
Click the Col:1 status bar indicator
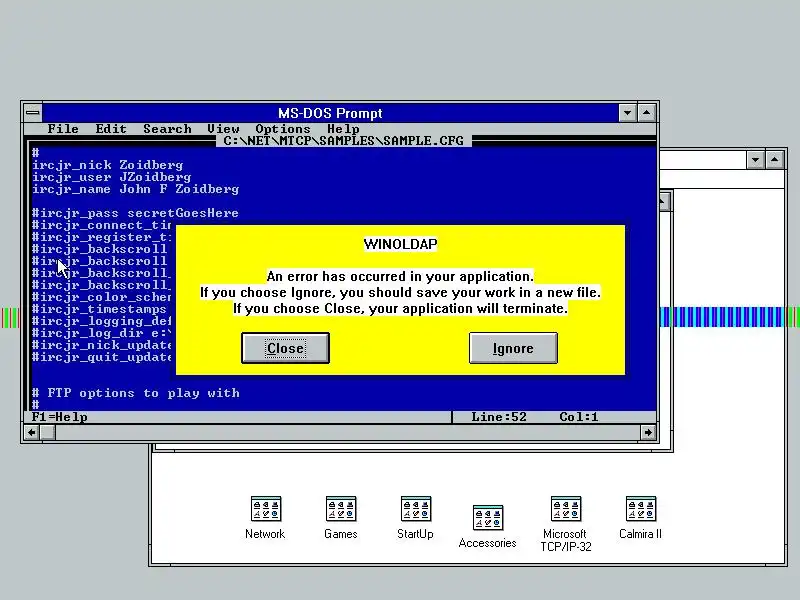pyautogui.click(x=579, y=417)
